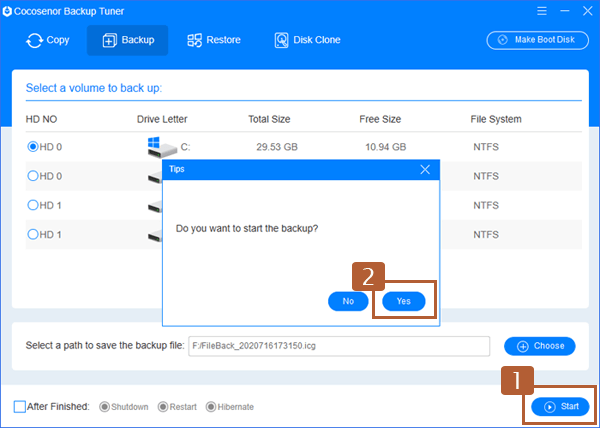Go to the Disk Clone tab
Screen dimensions: 600x428
[x=308, y=40]
